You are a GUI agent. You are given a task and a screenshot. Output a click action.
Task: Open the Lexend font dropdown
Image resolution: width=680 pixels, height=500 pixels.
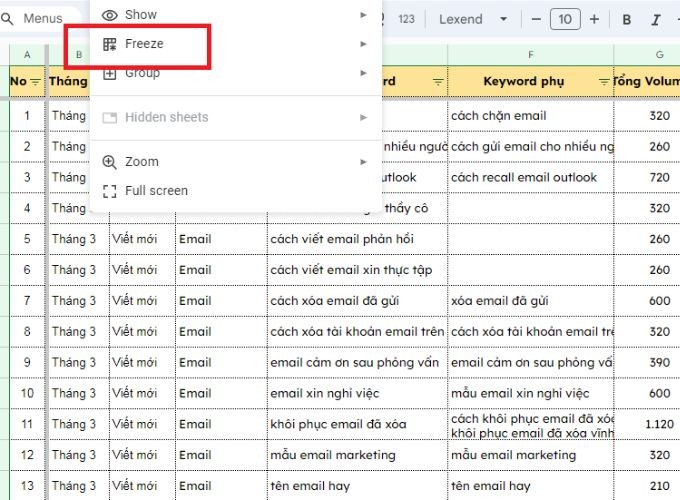click(473, 19)
